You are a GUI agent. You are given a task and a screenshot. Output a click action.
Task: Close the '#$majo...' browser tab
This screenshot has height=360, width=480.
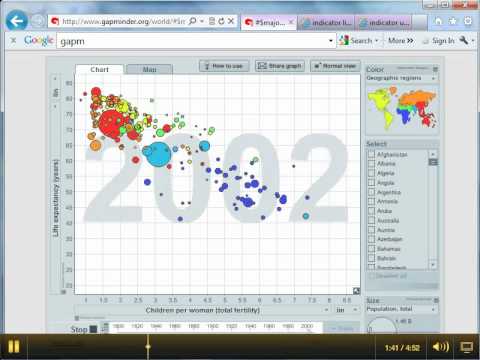[291, 22]
